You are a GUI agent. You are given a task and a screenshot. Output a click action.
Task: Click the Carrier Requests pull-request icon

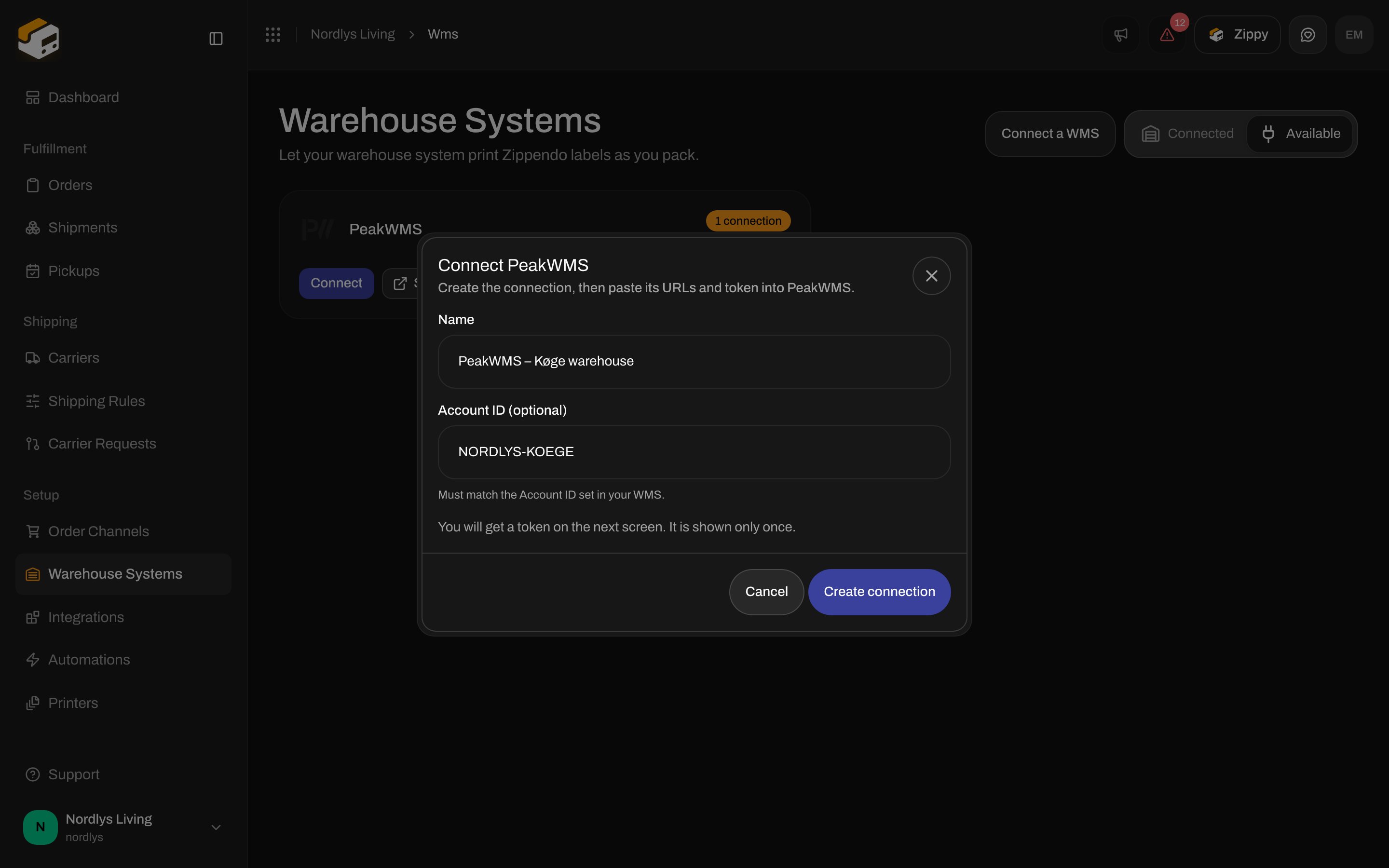click(33, 444)
